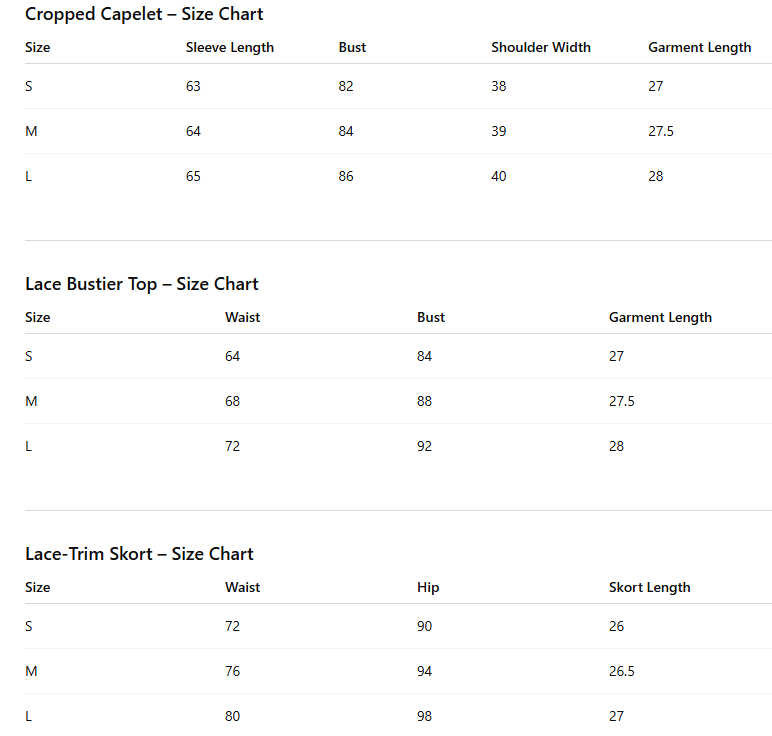Select the Hip column header
The image size is (772, 736).
[x=428, y=587]
